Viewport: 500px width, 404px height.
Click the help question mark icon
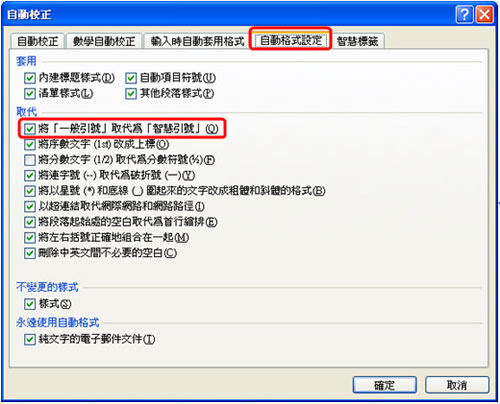click(464, 14)
